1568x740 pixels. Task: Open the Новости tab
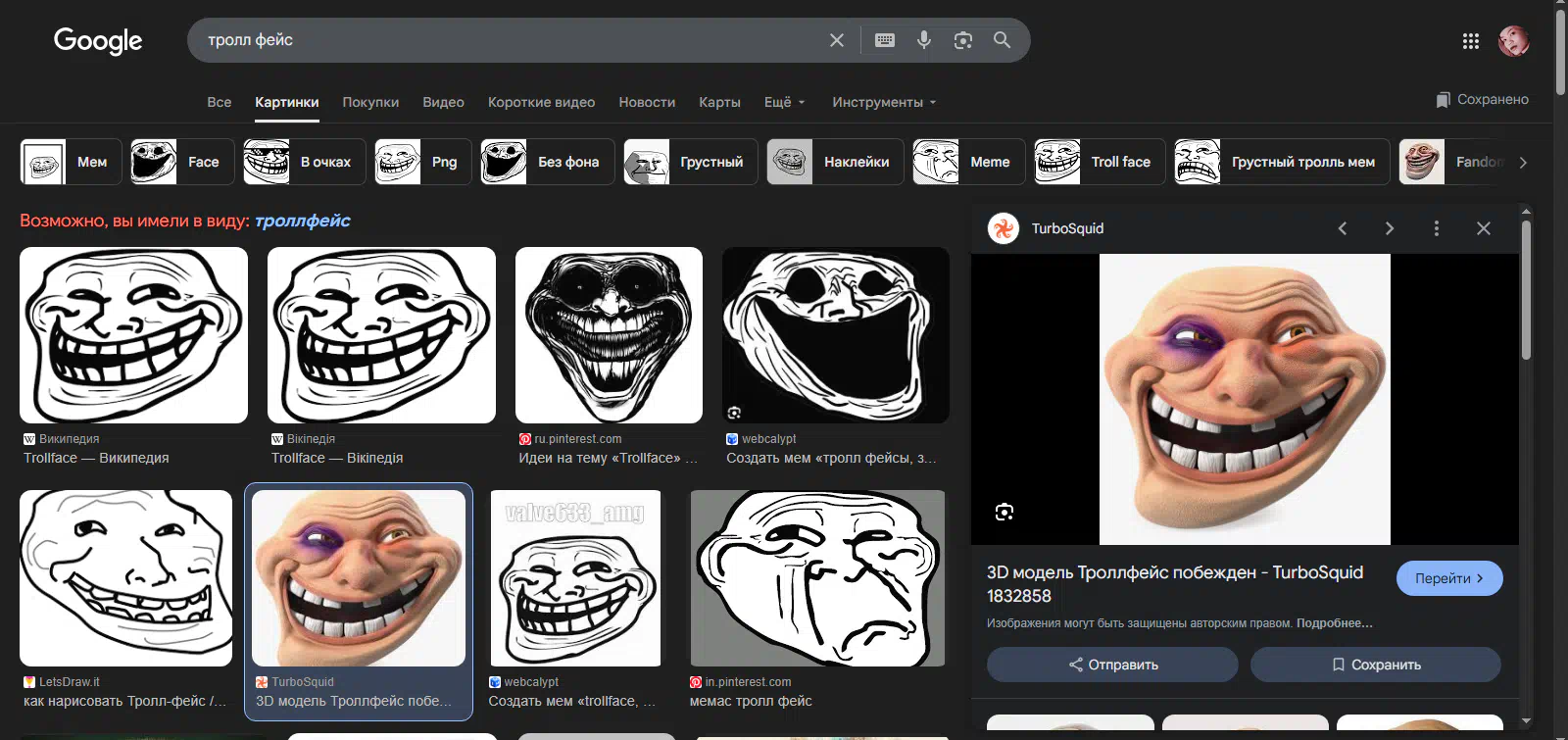click(x=647, y=102)
